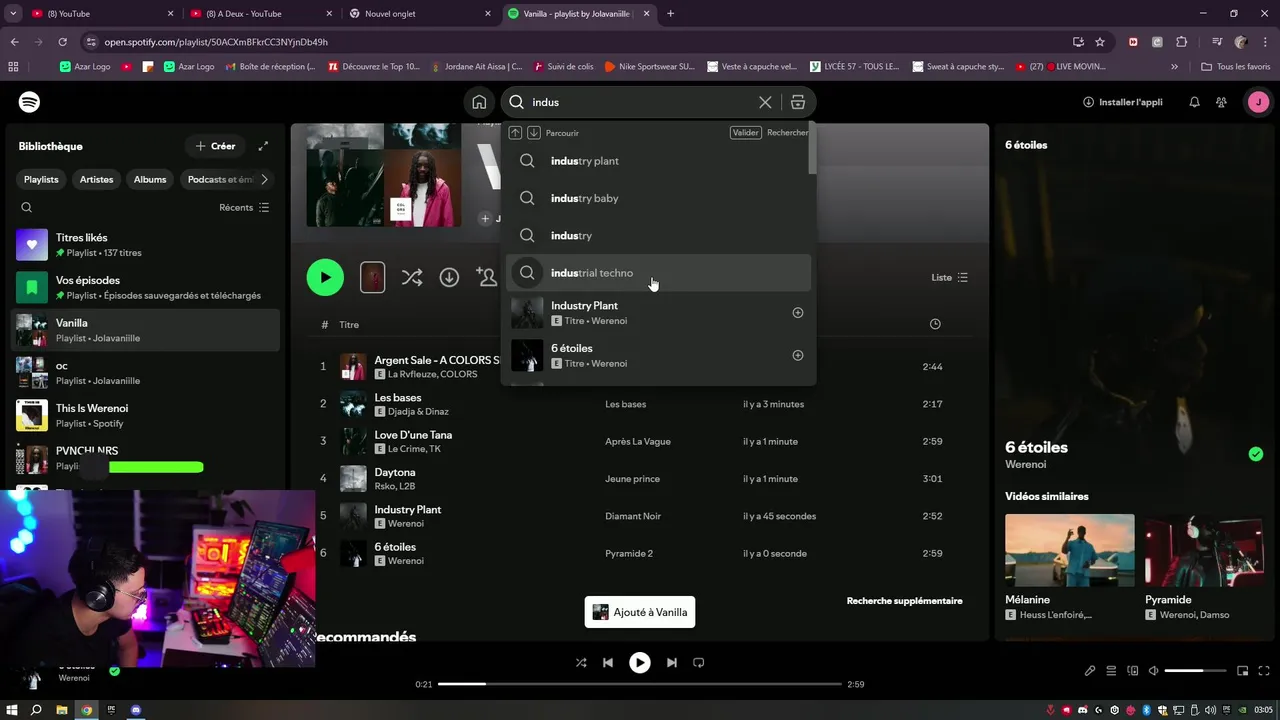Add 6 étoiles search result to playlist
1280x720 pixels.
798,355
